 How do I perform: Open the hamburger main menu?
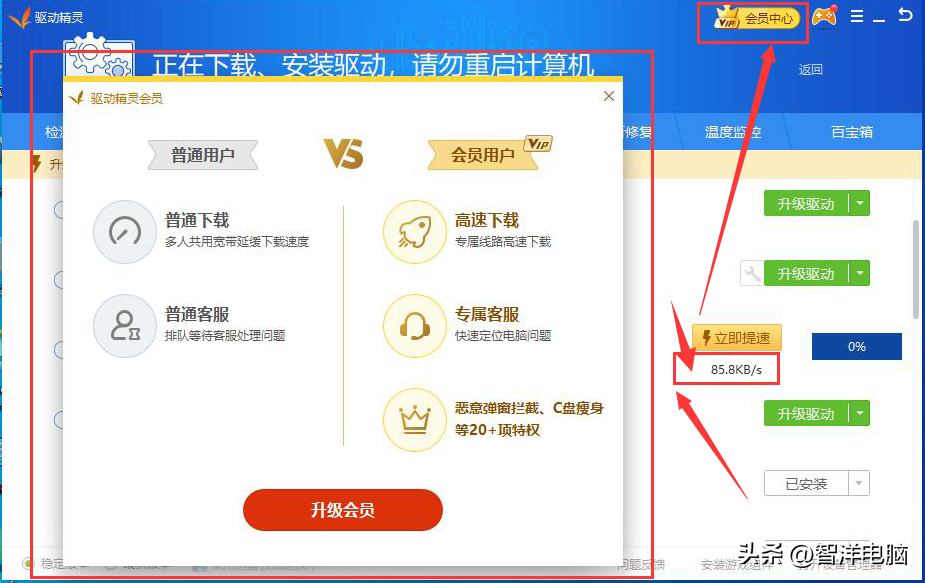click(857, 16)
